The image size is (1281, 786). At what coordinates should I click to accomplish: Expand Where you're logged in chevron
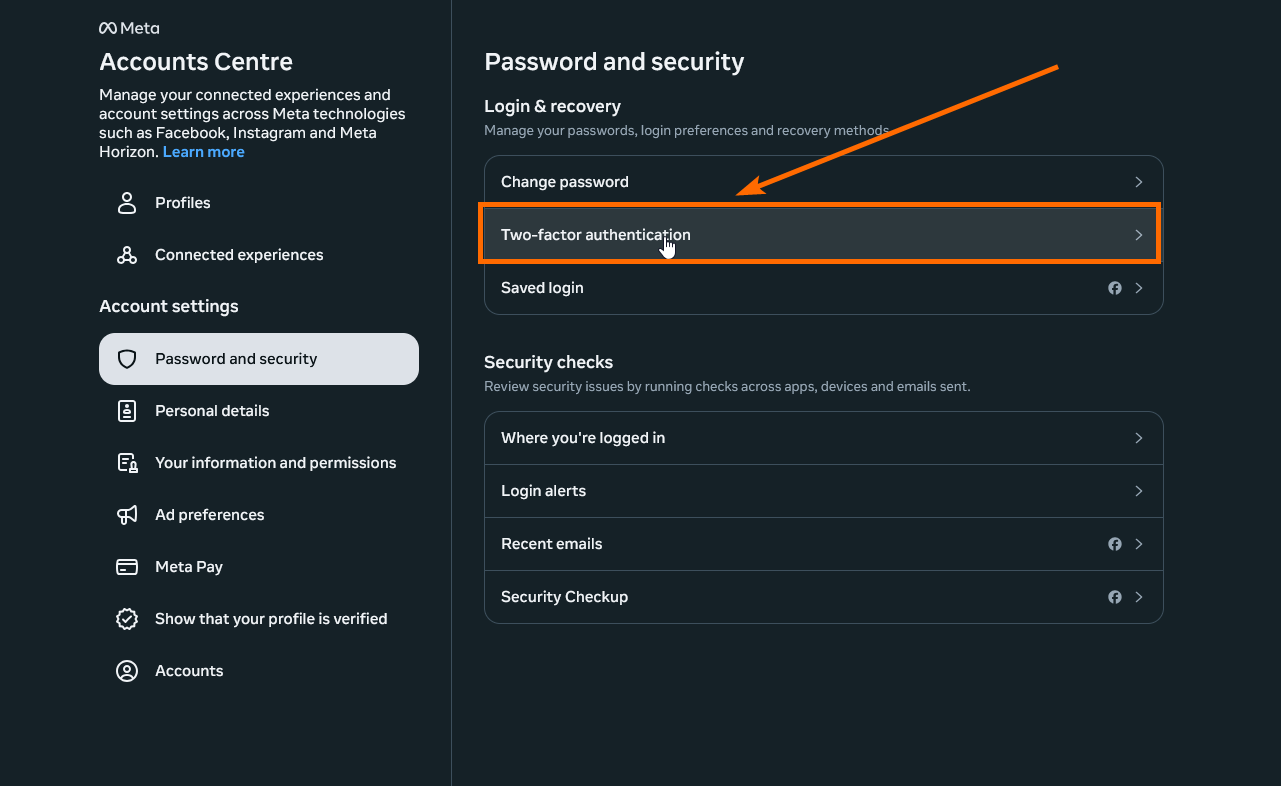(1138, 438)
